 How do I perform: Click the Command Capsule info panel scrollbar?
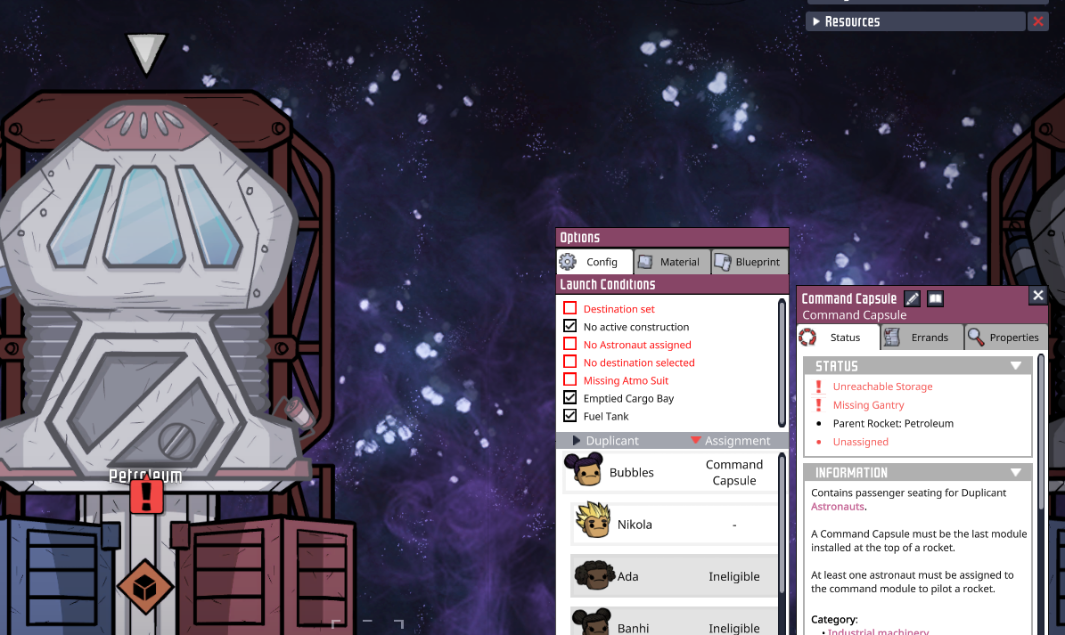[x=1041, y=431]
